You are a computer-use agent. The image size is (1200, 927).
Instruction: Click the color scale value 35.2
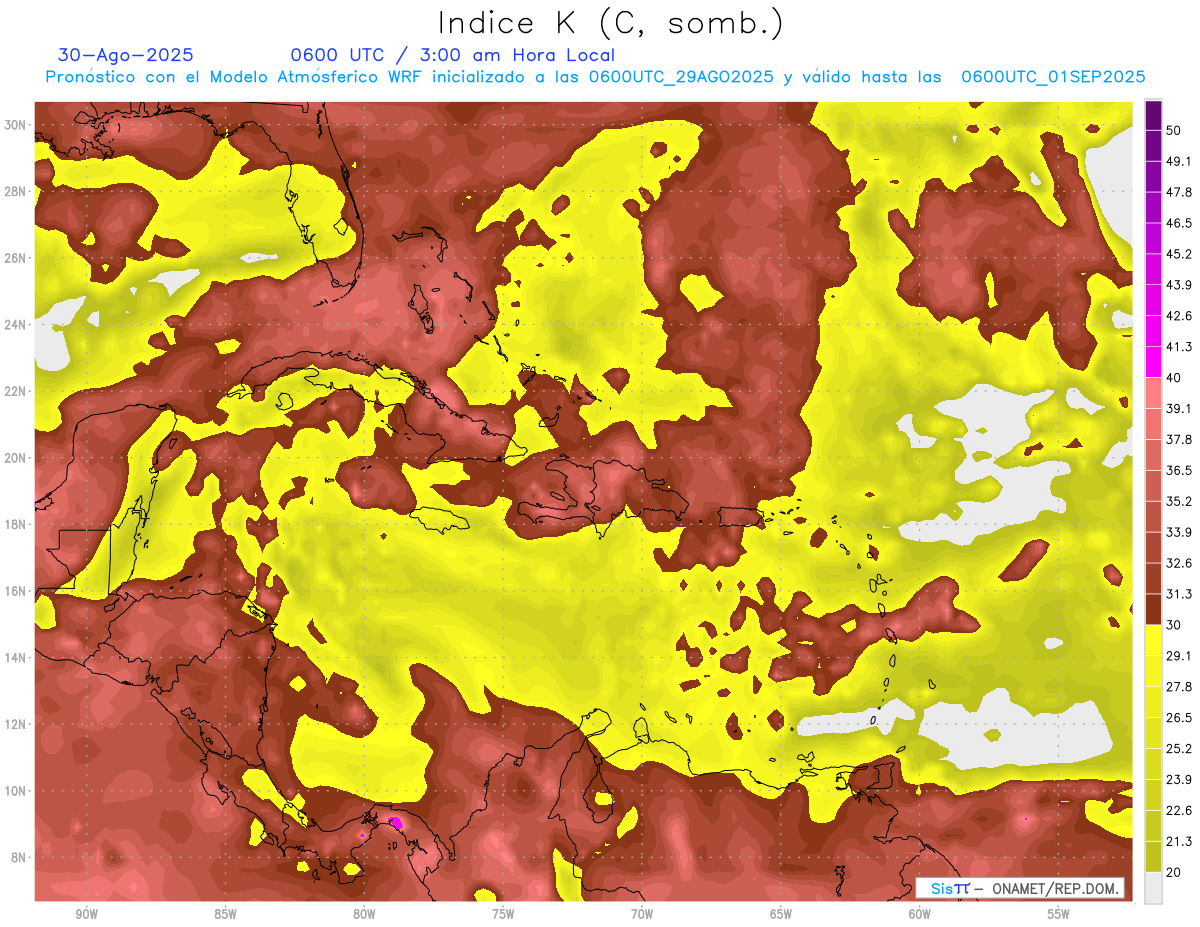[1179, 501]
